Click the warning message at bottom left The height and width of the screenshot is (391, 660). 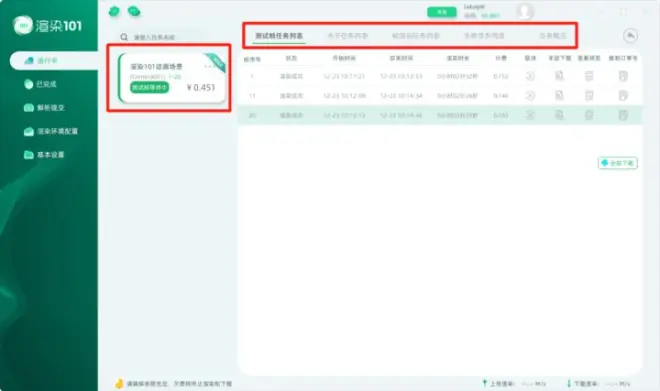(x=179, y=384)
